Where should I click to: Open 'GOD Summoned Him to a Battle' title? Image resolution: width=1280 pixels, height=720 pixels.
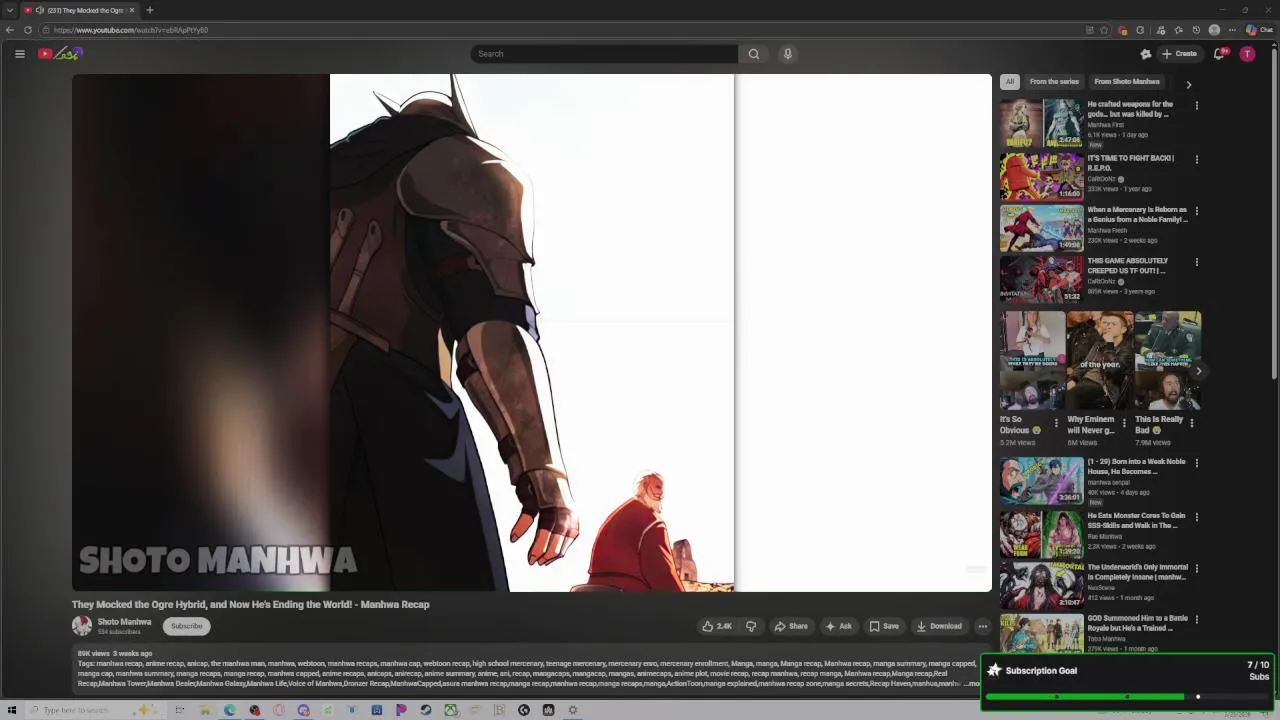(1137, 623)
